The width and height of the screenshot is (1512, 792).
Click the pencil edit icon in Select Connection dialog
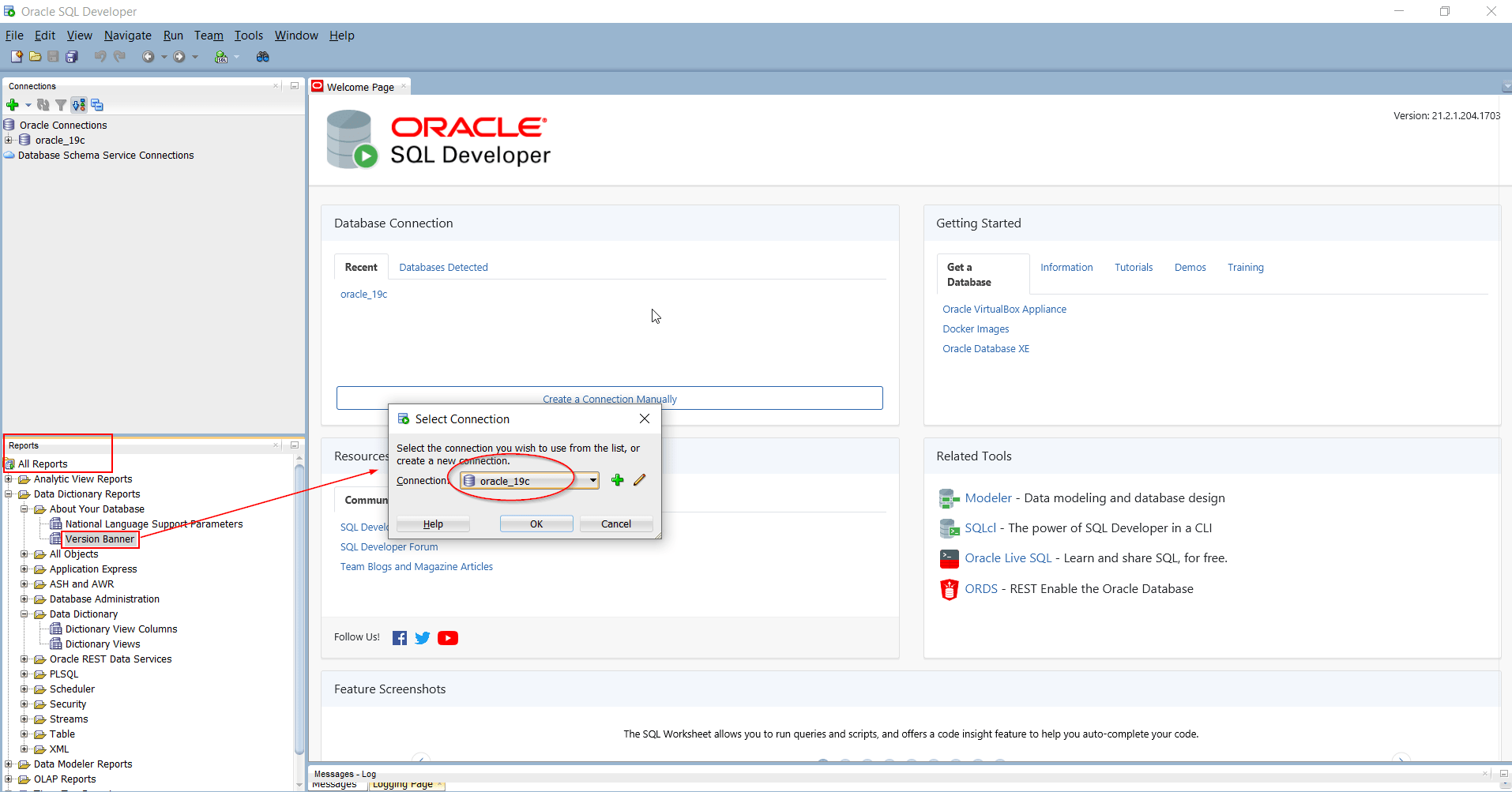pos(640,479)
